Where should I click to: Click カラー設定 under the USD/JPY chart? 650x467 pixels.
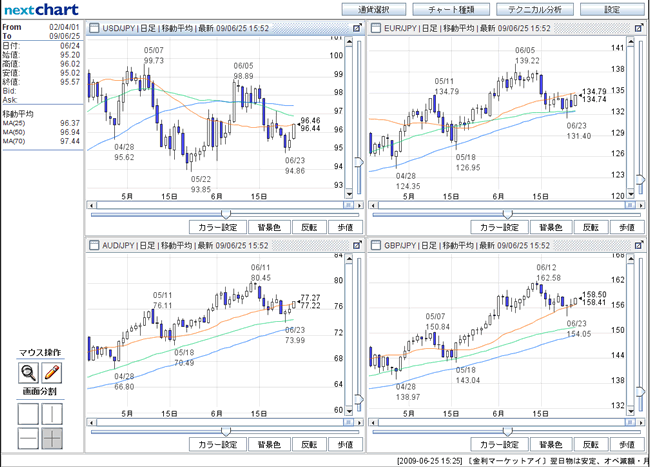(218, 227)
